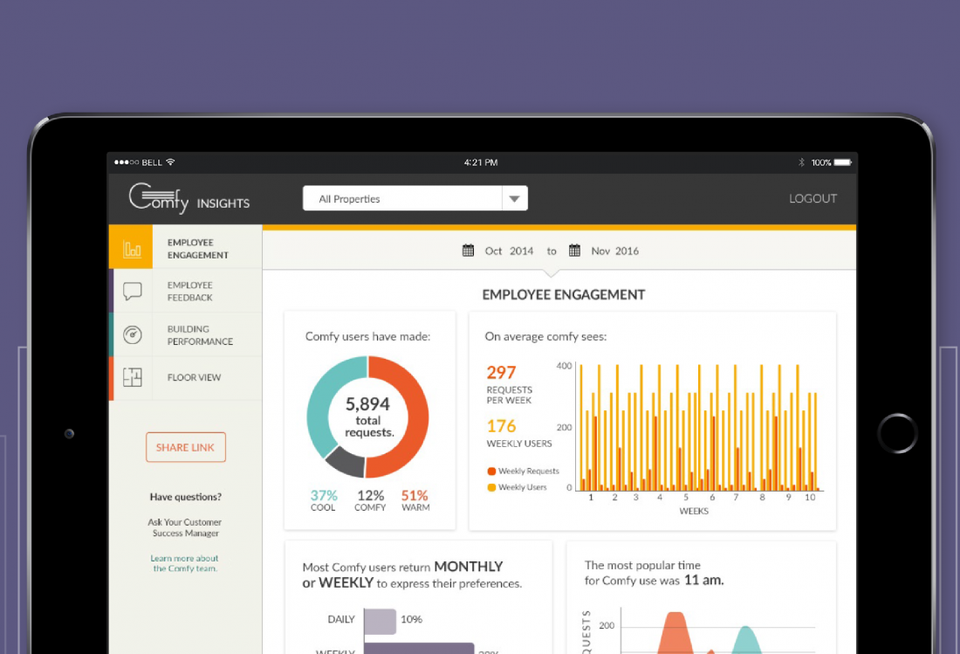Click the Weekly Requests legend label

tap(528, 471)
